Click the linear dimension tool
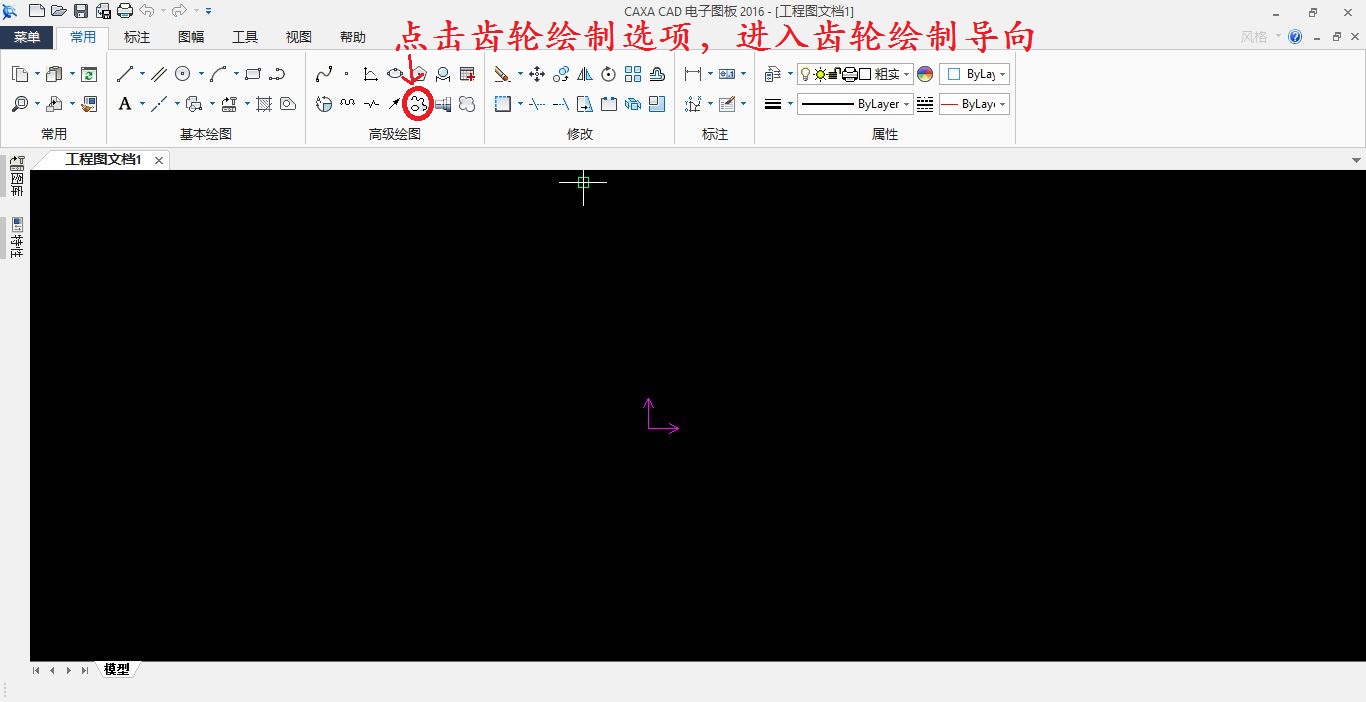 coord(693,74)
